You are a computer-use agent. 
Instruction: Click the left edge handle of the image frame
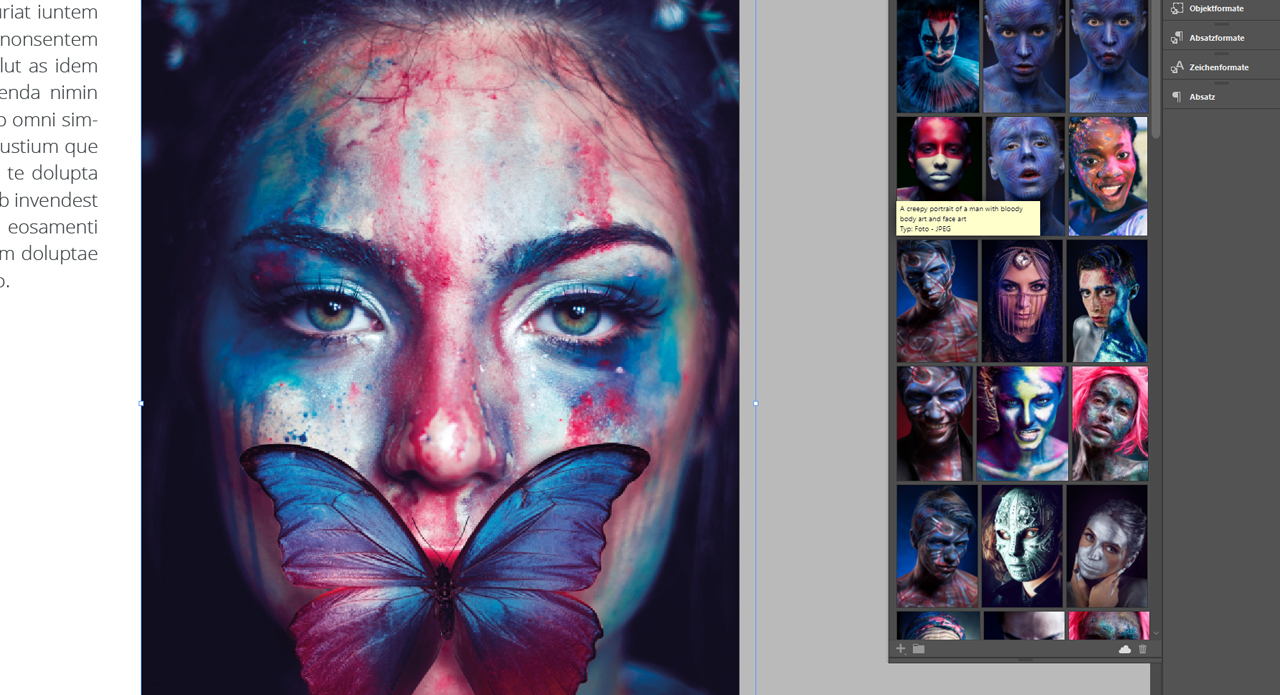pos(141,403)
